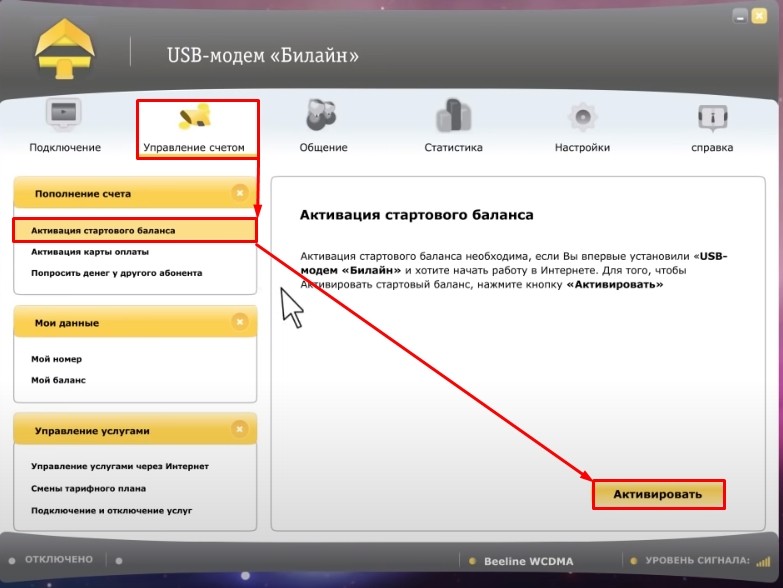Click the Beeline WCDMA status text
This screenshot has height=588, width=783.
(x=528, y=562)
